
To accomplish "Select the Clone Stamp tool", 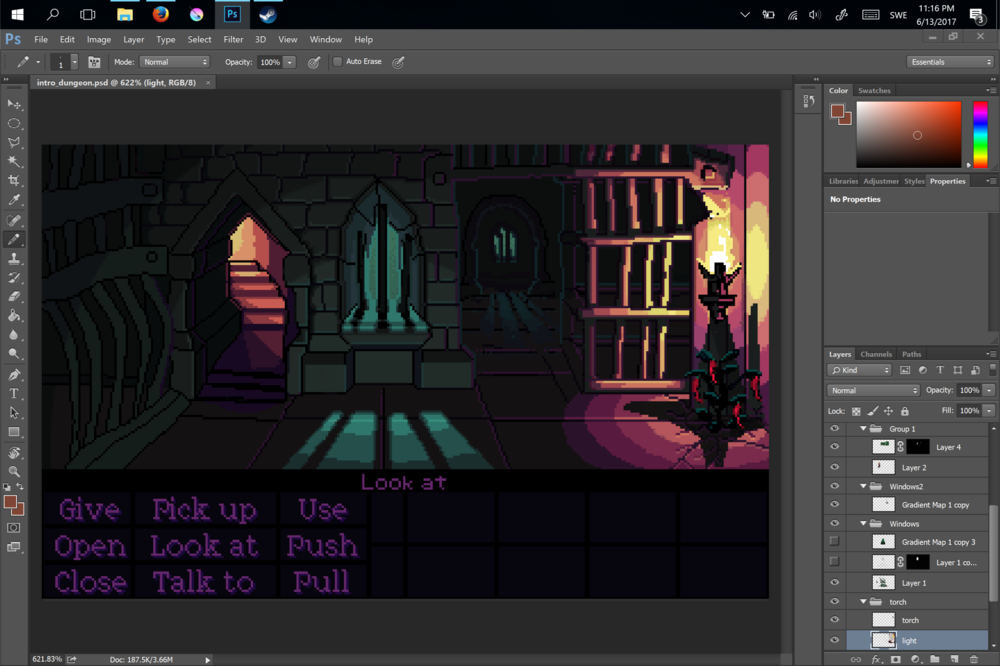I will coord(14,259).
